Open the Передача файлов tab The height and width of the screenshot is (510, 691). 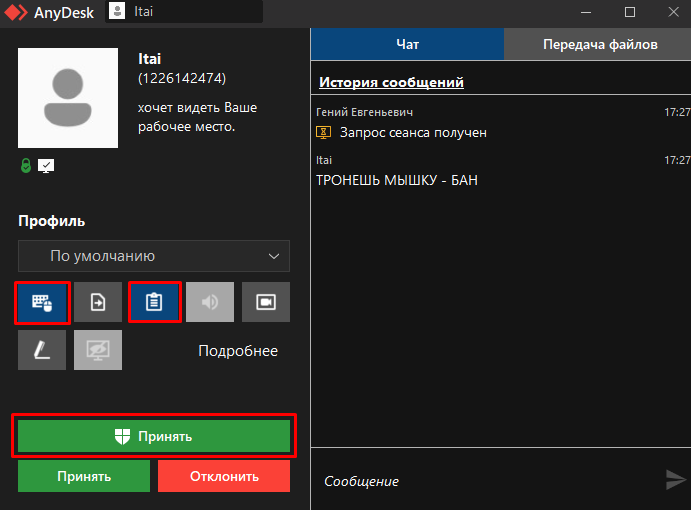pyautogui.click(x=600, y=45)
